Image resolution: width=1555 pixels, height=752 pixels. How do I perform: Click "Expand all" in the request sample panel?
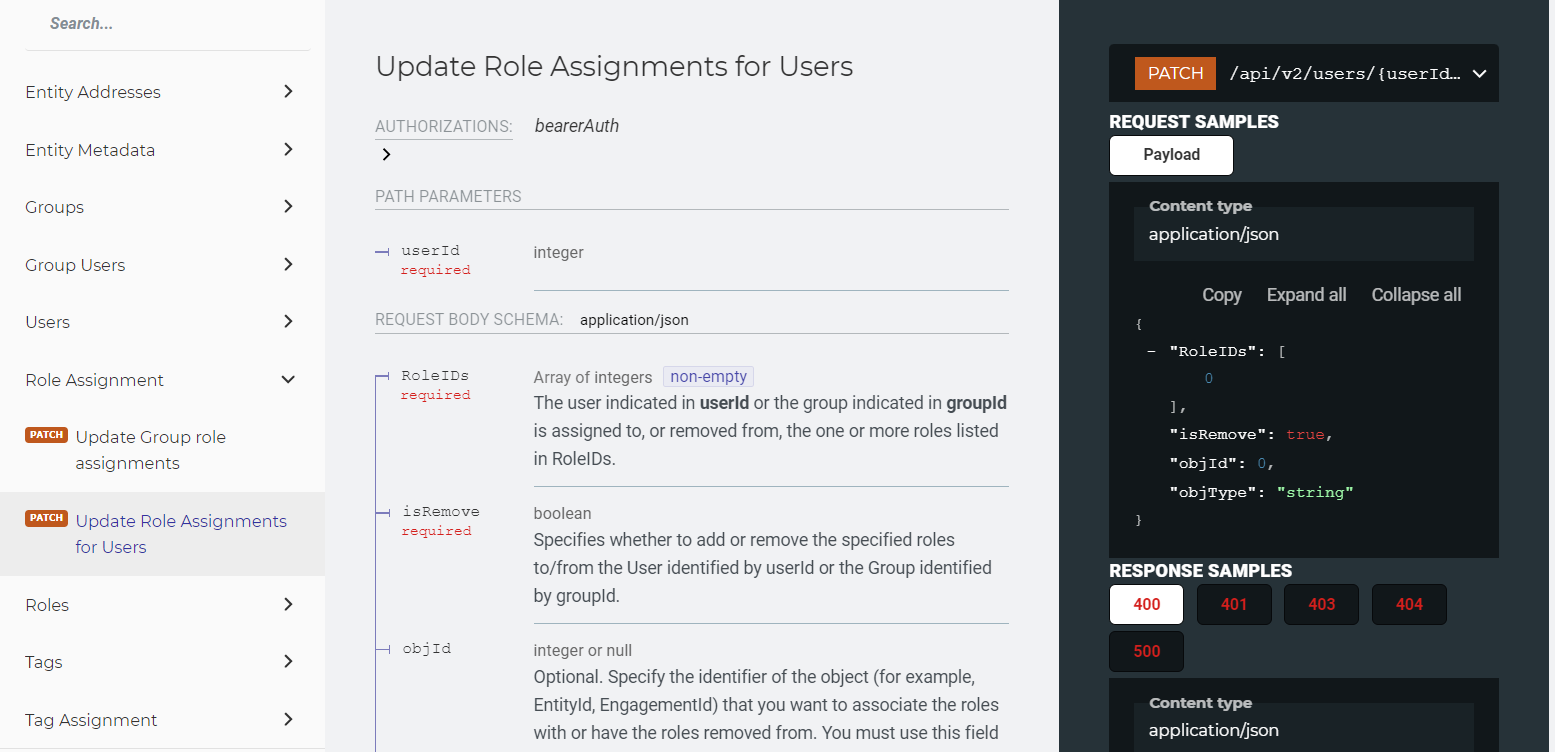(x=1306, y=294)
